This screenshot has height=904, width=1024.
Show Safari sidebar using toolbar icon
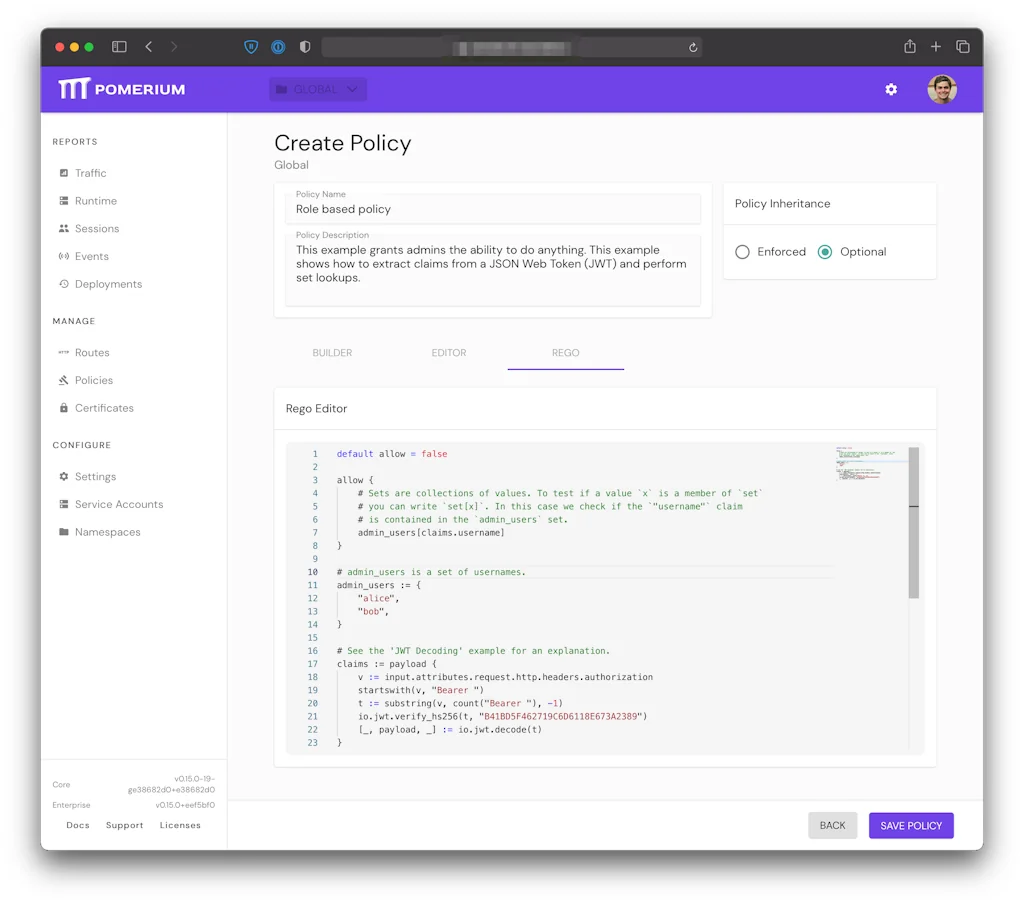(119, 47)
